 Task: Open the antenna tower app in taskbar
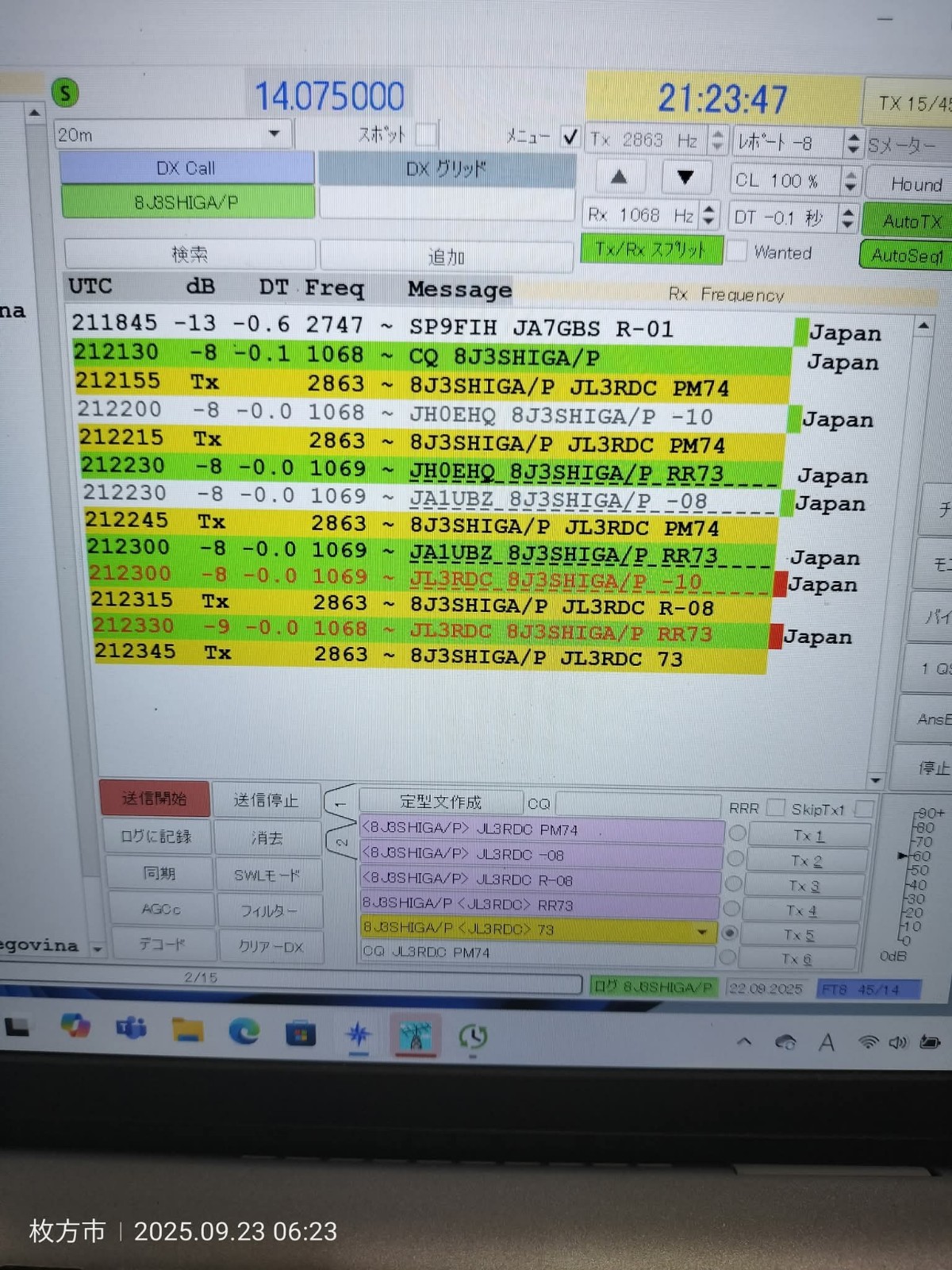tap(415, 1036)
